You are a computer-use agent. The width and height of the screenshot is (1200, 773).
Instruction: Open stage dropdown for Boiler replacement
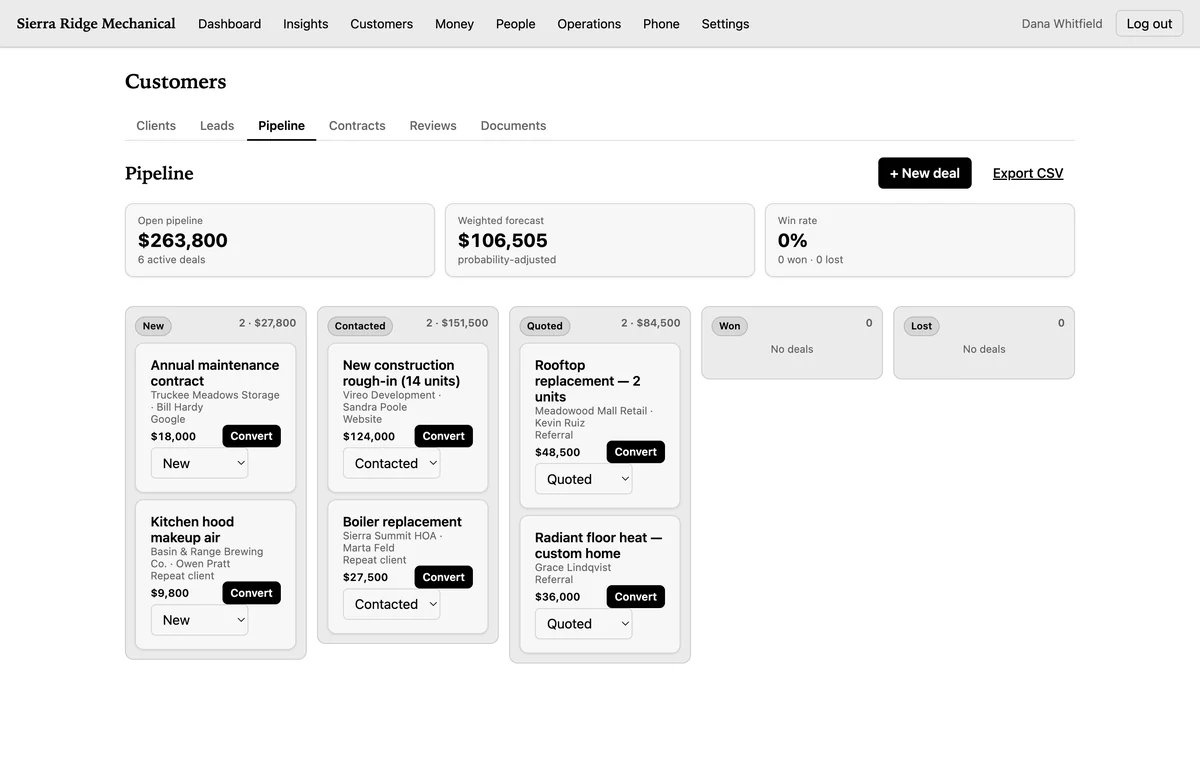(x=391, y=604)
